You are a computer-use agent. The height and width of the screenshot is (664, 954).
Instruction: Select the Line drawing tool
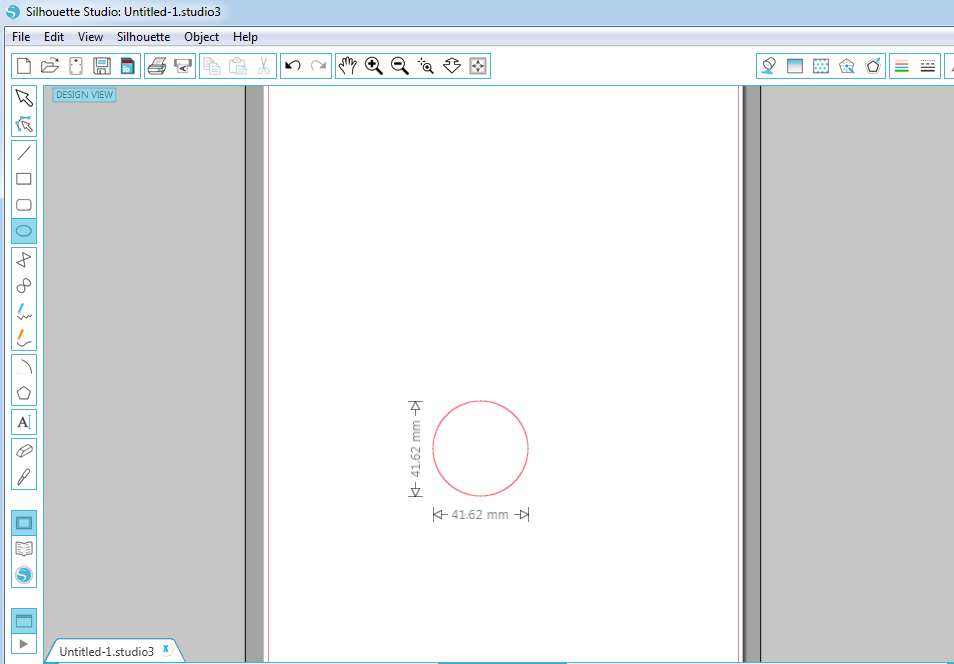pos(24,153)
